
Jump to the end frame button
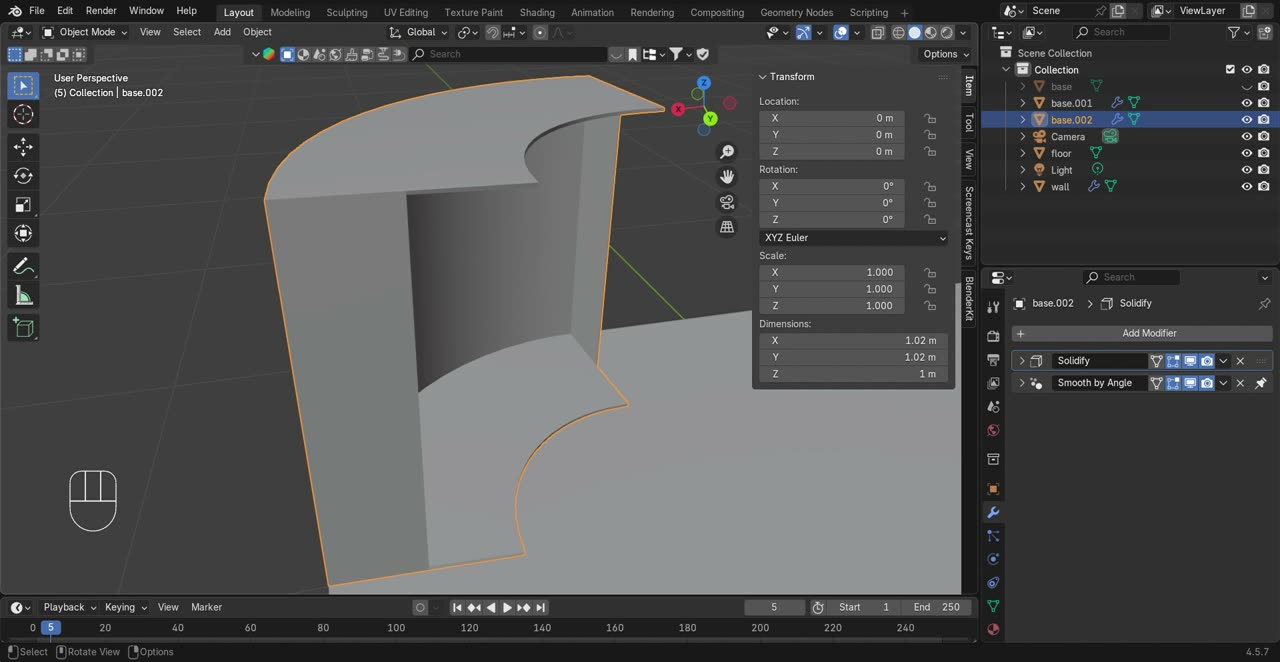coord(541,607)
